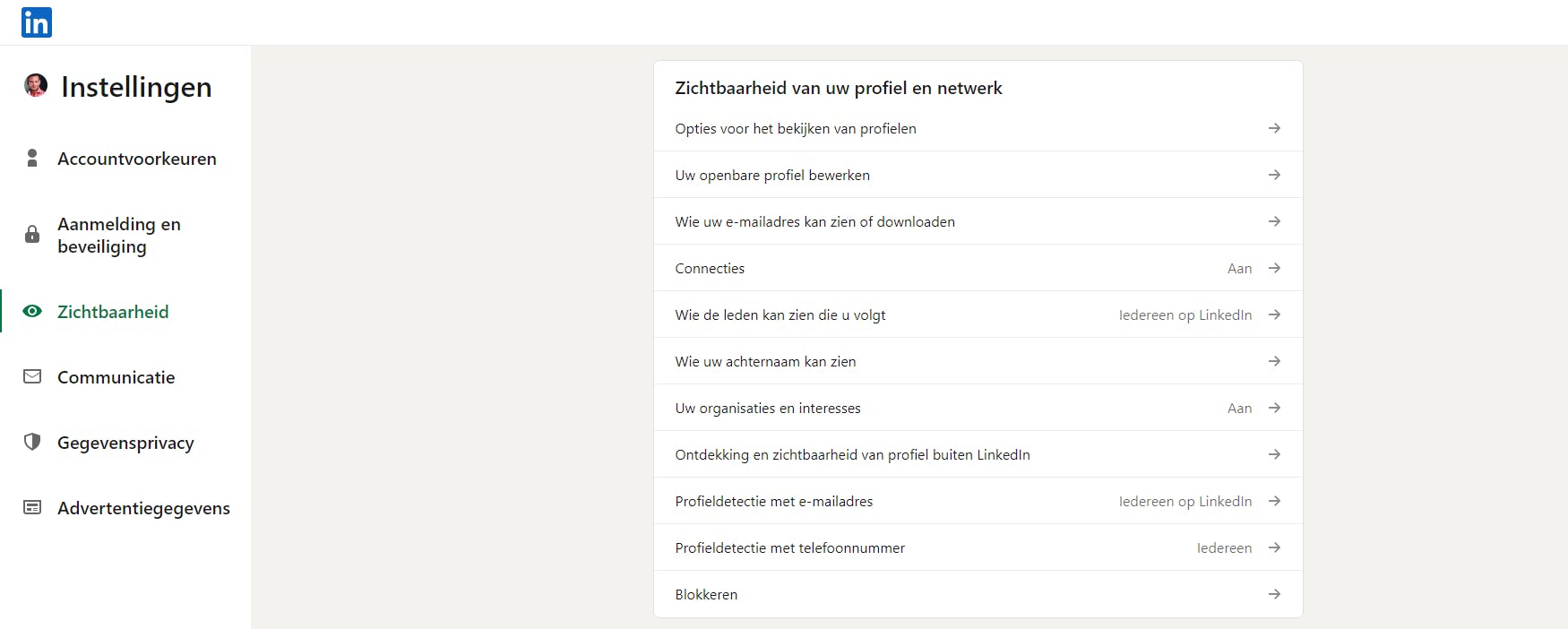1568x629 pixels.
Task: Open Gegevensprivacy in the sidebar
Action: pyautogui.click(x=125, y=443)
